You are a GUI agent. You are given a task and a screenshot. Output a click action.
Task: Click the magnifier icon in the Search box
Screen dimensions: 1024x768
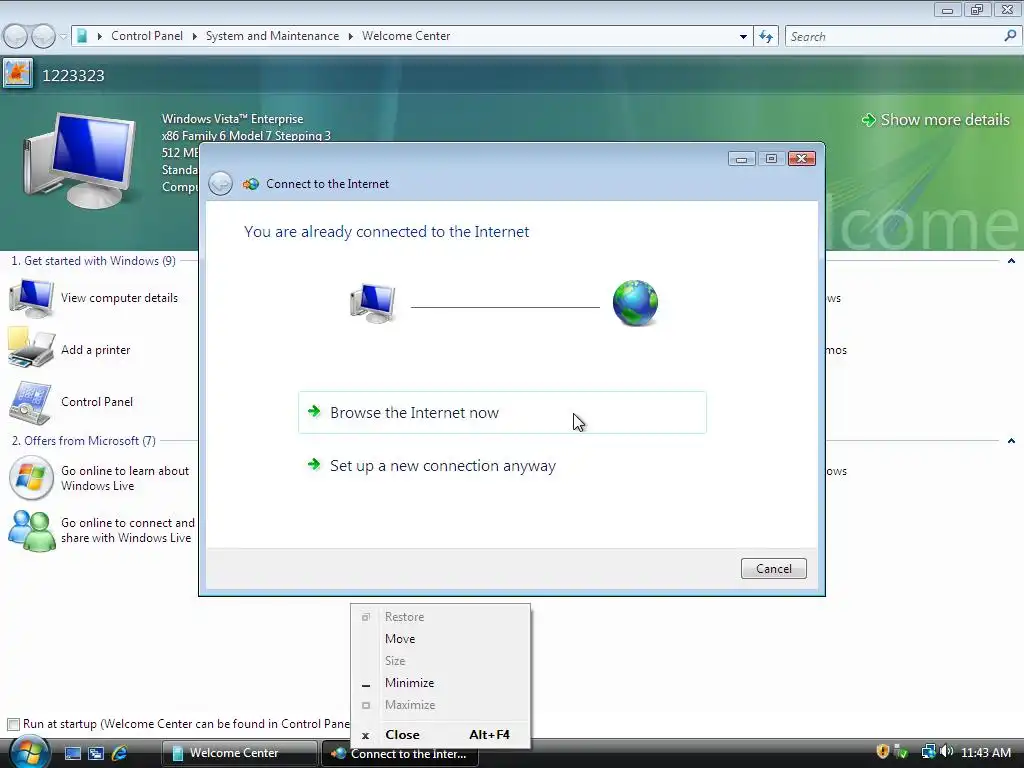coord(1010,37)
